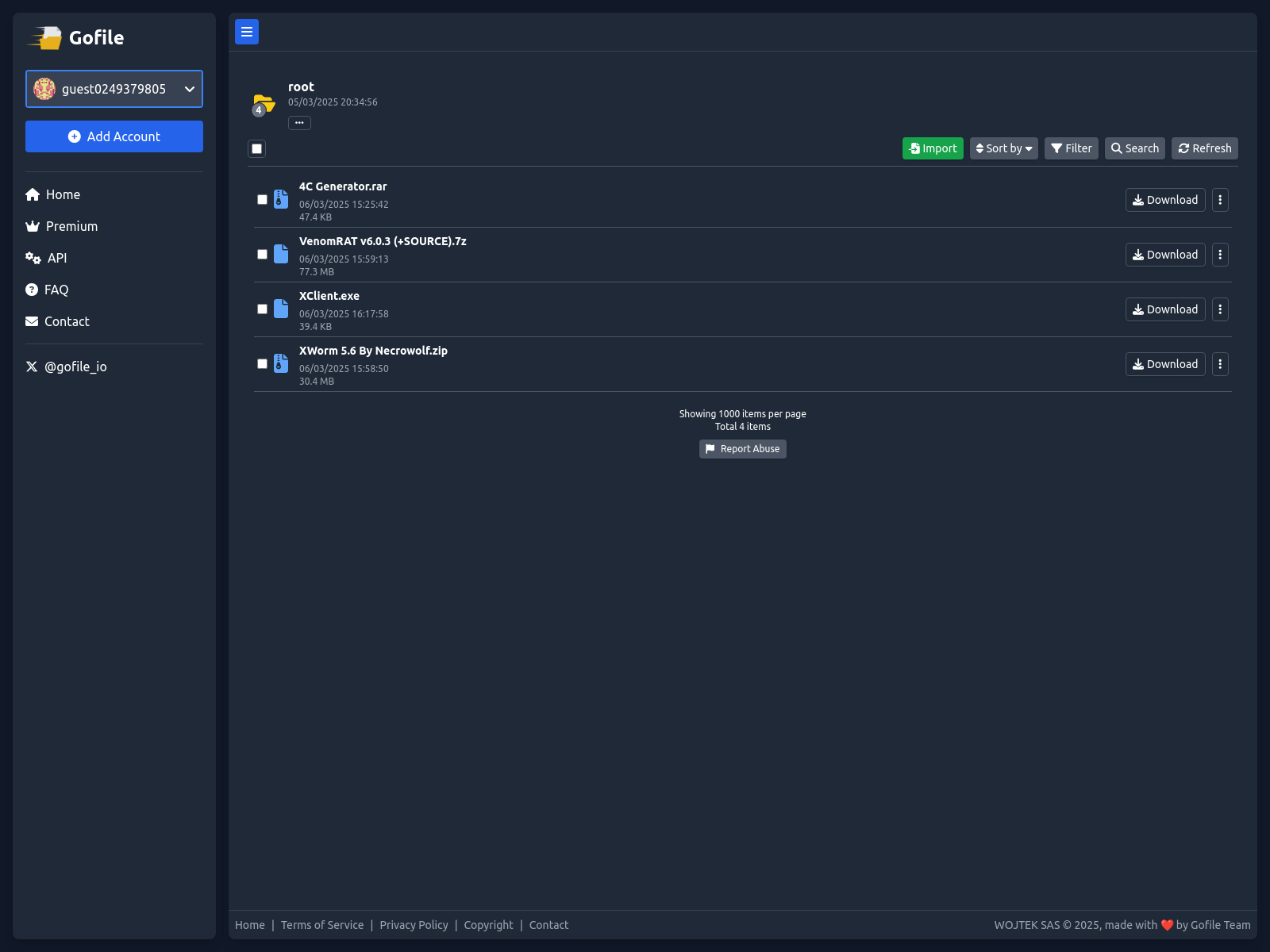Screen dimensions: 1270x952
Task: Click the Add Account button
Action: [114, 136]
